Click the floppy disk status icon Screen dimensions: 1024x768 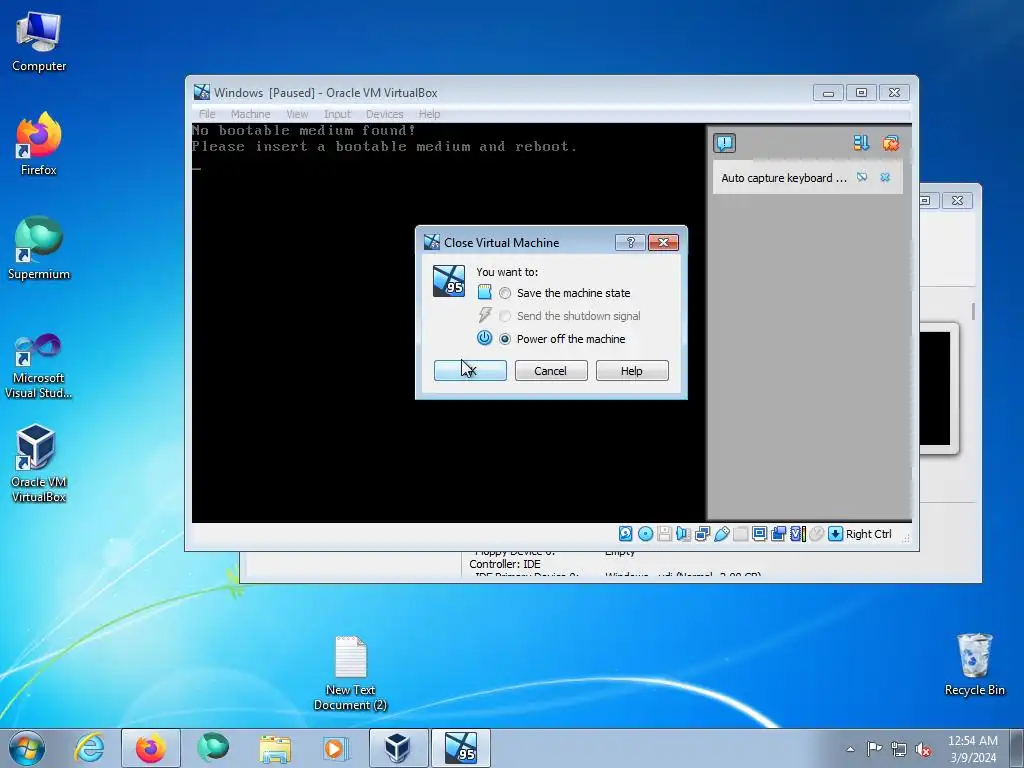click(664, 534)
